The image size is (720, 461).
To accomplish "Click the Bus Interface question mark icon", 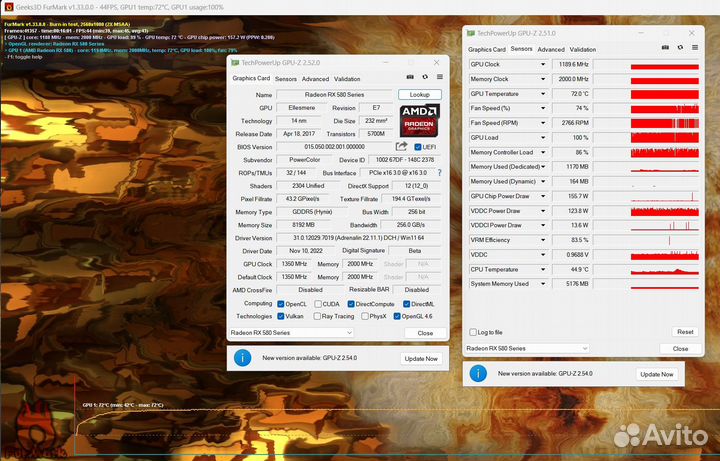I will [439, 173].
